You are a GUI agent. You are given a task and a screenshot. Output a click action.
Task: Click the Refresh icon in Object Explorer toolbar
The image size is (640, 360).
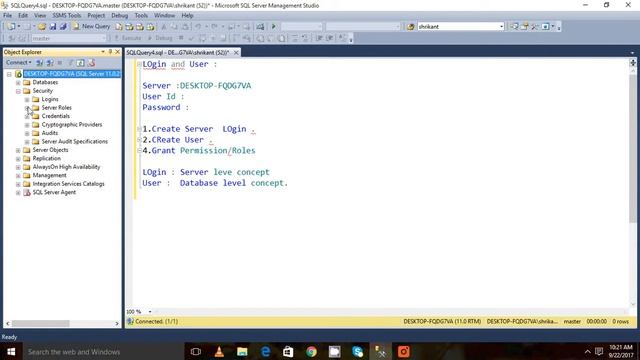tap(80, 63)
